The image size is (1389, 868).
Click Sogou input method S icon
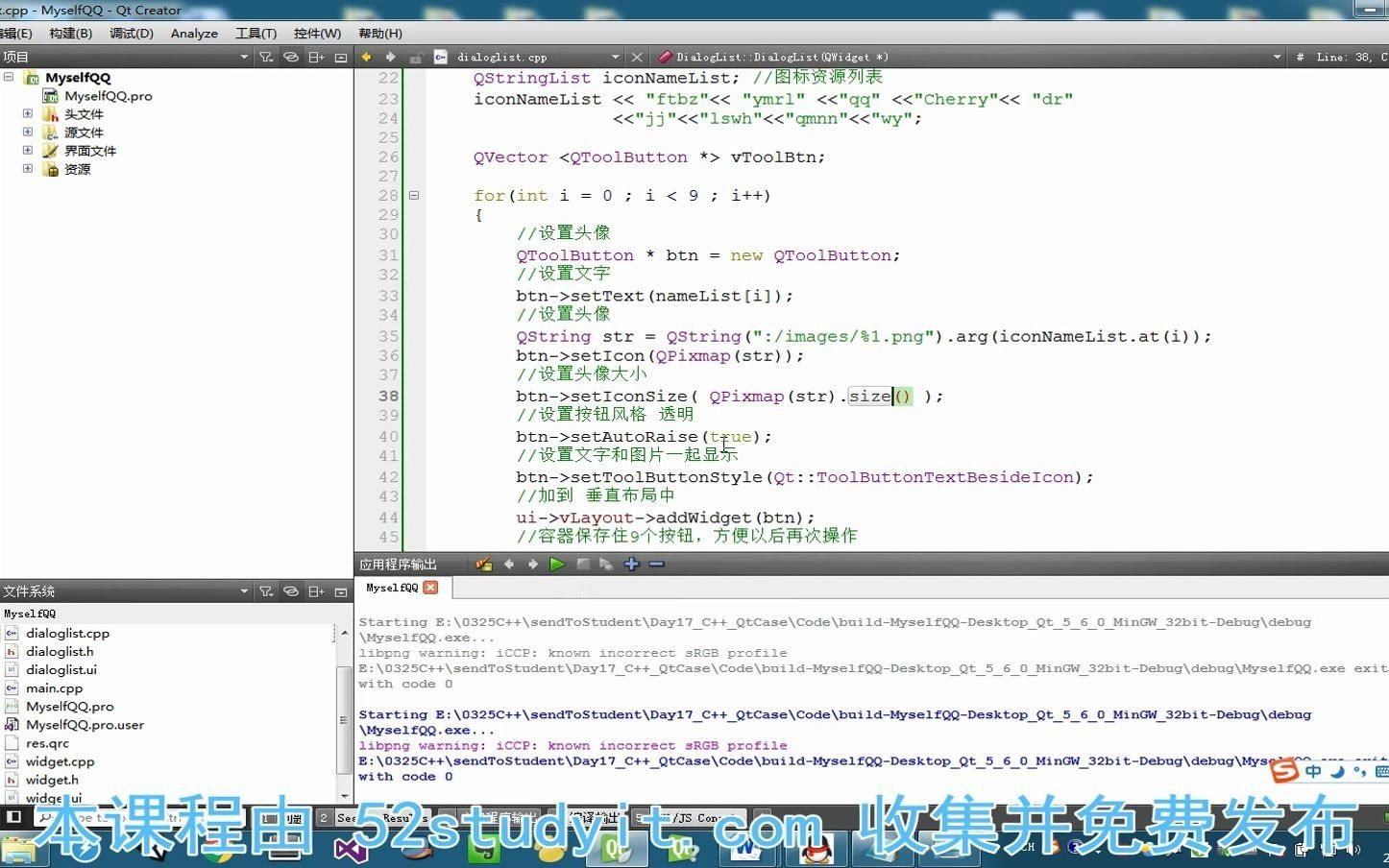pyautogui.click(x=1284, y=771)
